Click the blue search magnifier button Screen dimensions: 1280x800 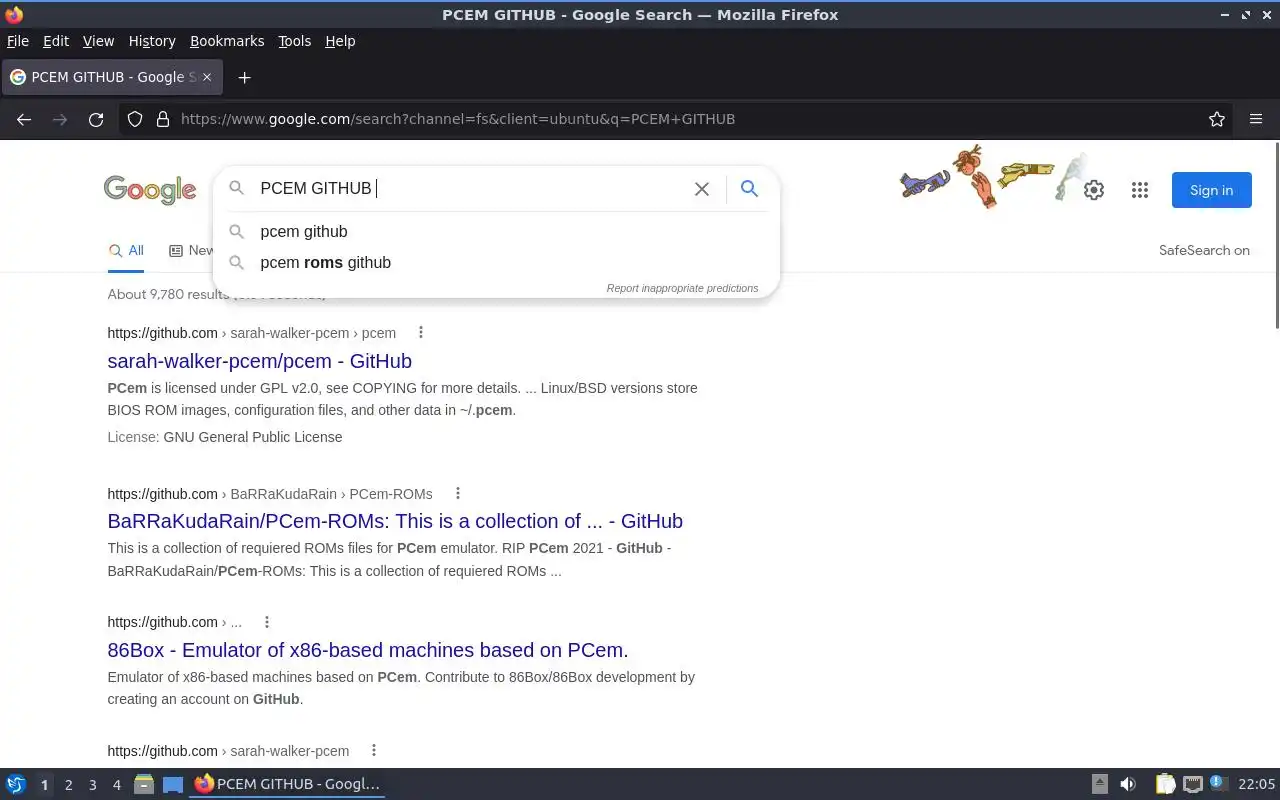pos(749,188)
